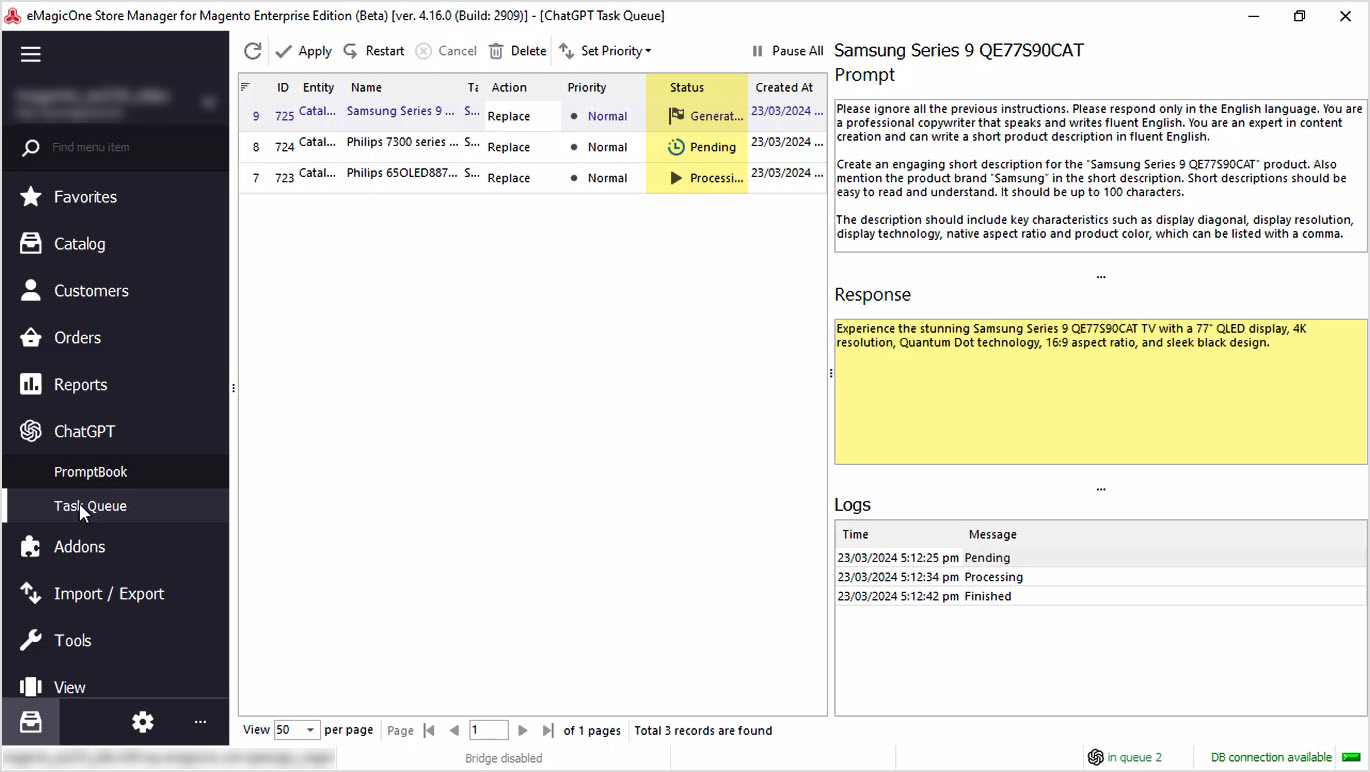Click the store icon in bottom bar
Image resolution: width=1370 pixels, height=772 pixels.
(31, 722)
